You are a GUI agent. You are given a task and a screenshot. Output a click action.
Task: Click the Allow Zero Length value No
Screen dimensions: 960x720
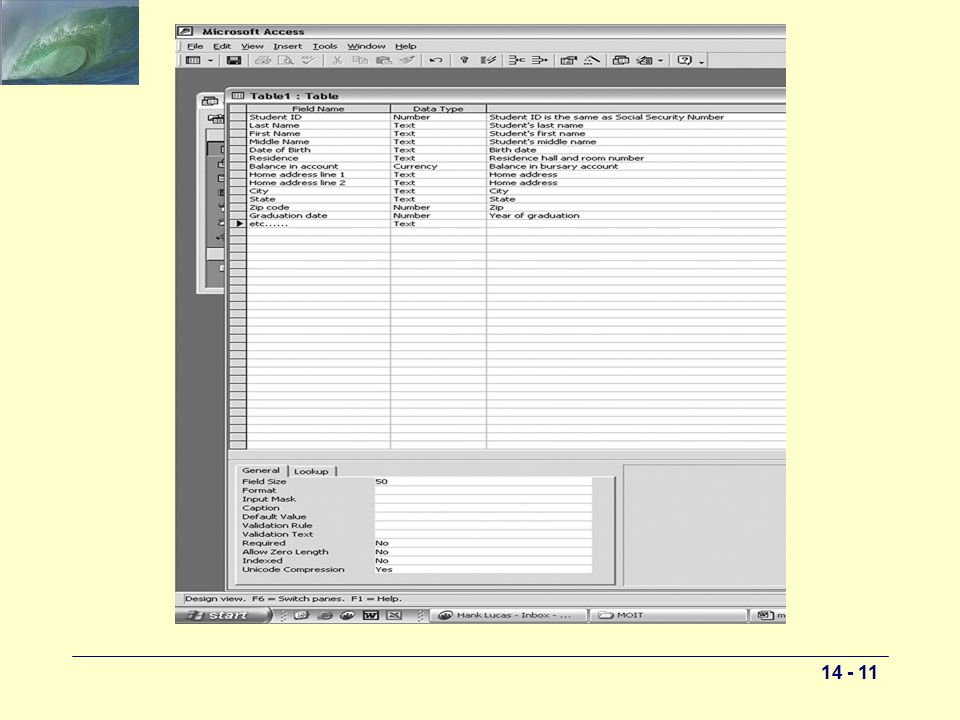pyautogui.click(x=483, y=552)
